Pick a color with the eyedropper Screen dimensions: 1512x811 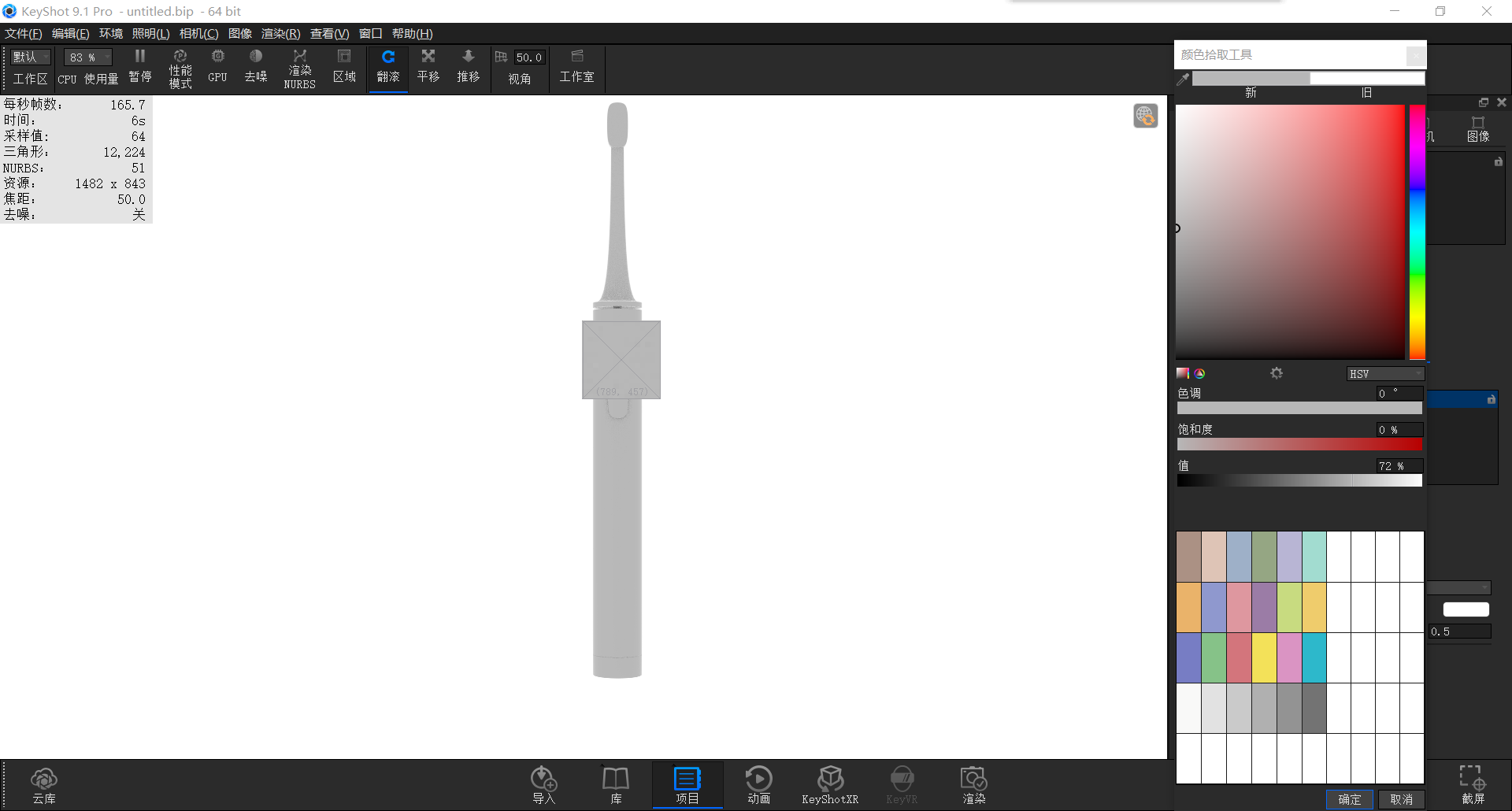1182,79
